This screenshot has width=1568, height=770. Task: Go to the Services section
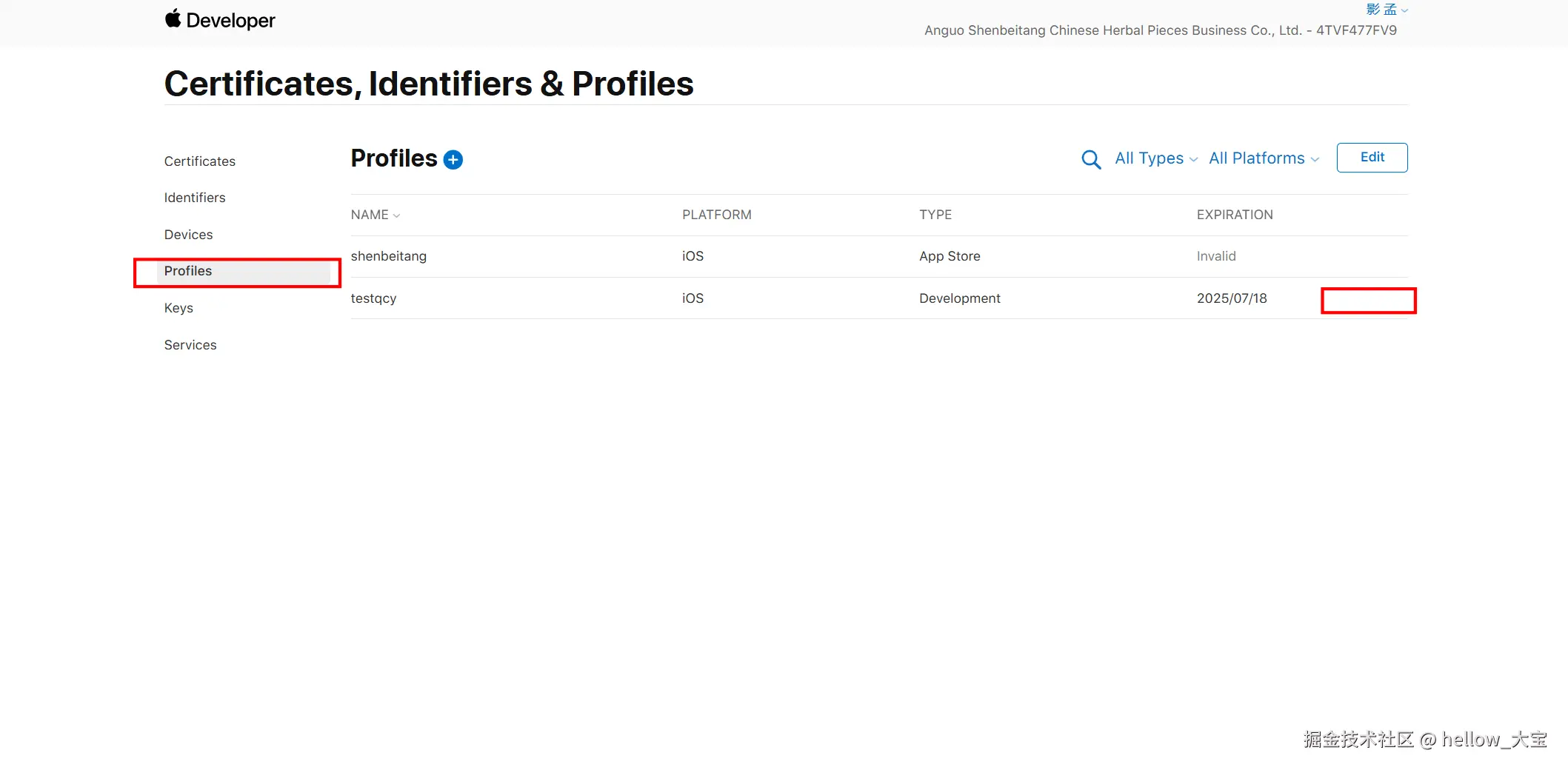(x=190, y=345)
